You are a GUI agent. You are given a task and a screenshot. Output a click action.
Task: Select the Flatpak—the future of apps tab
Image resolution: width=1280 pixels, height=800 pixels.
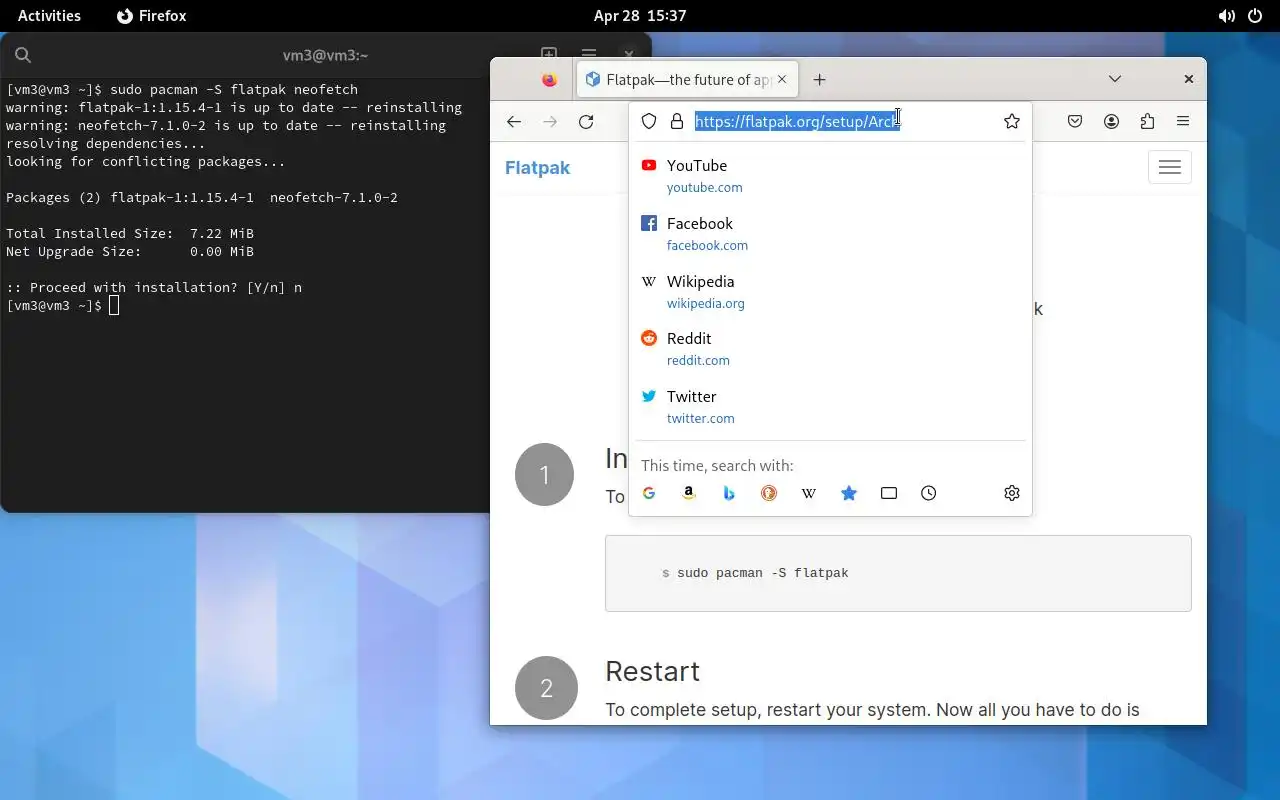[688, 79]
